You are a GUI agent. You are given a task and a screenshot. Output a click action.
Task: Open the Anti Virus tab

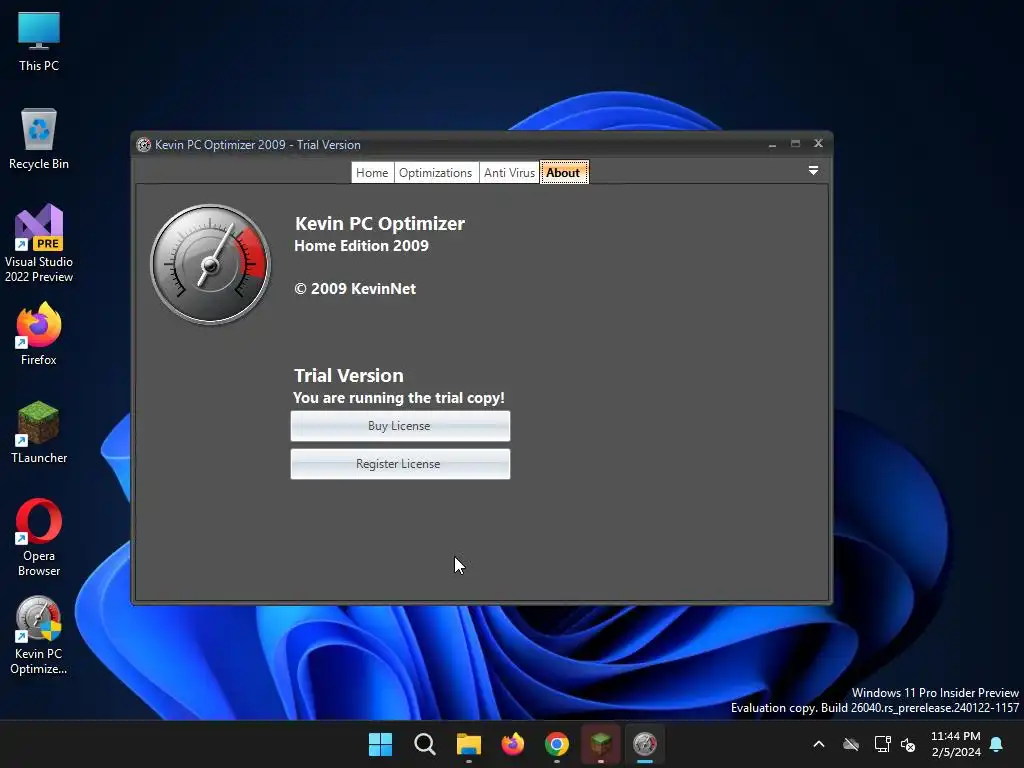click(509, 172)
